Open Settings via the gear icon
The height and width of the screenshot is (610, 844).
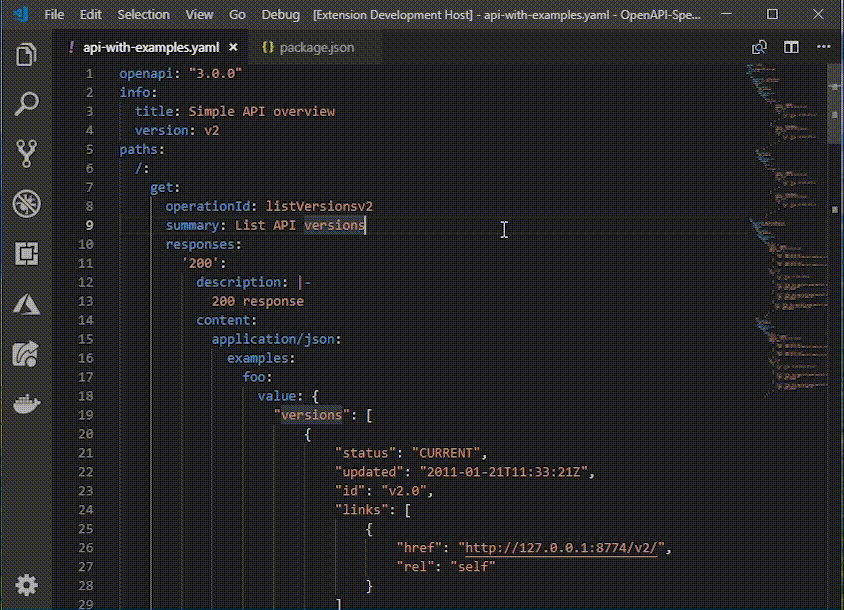pos(27,585)
